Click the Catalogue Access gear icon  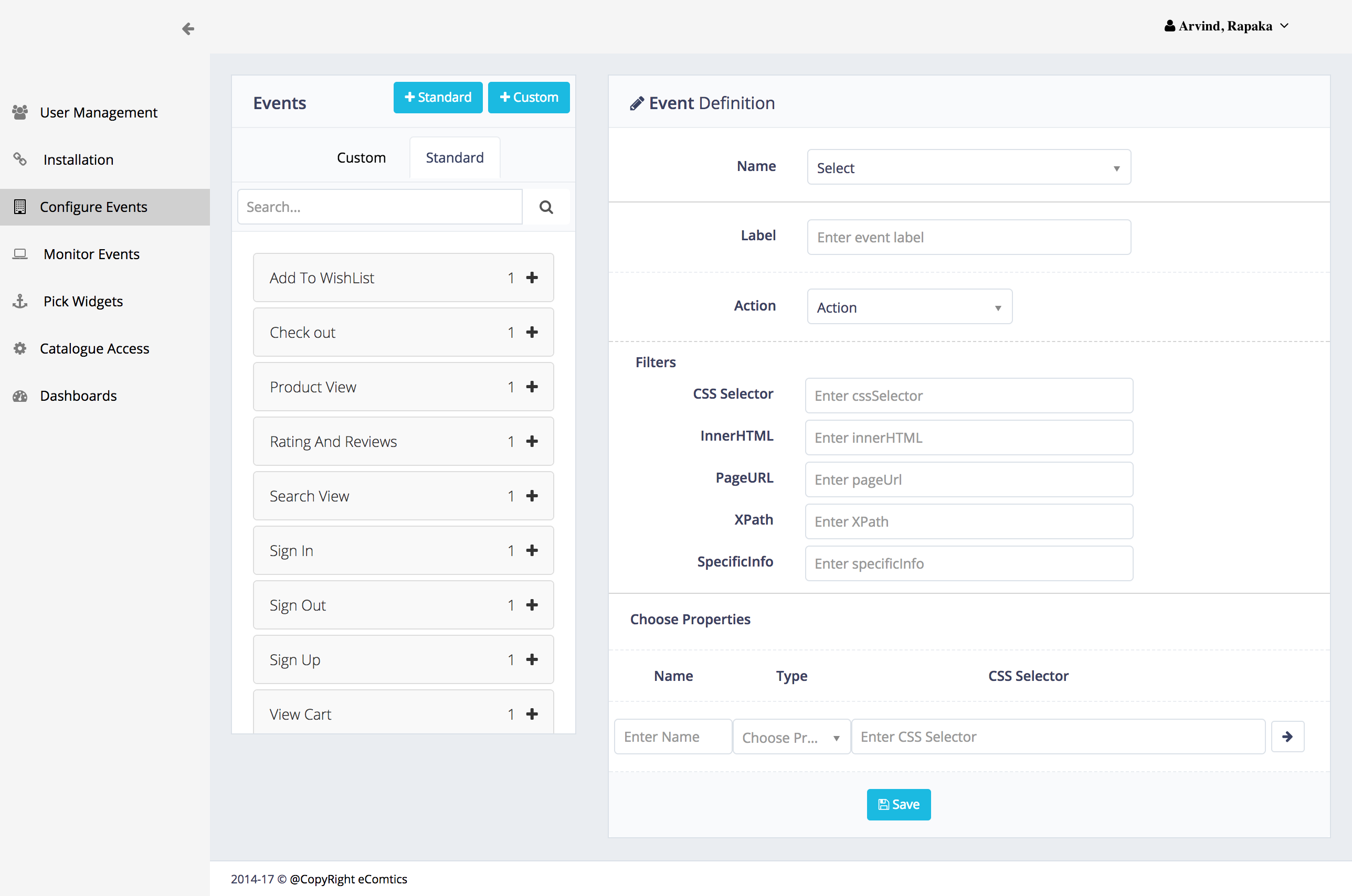pos(20,348)
